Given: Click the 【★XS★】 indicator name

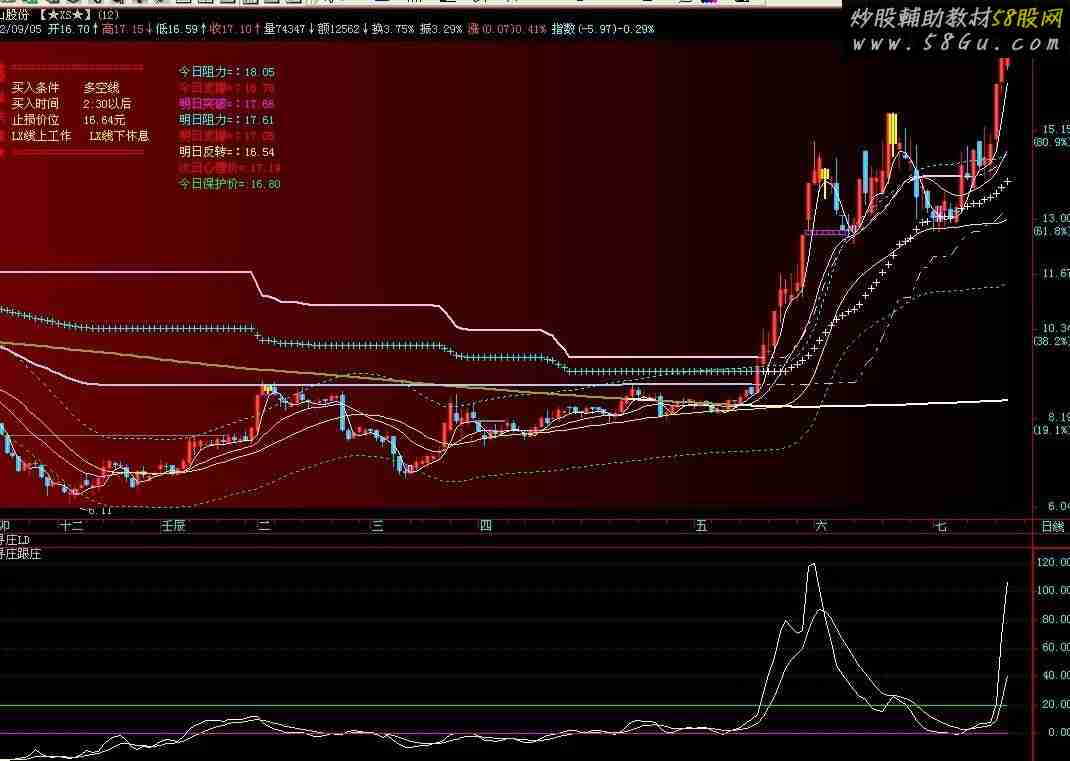Looking at the screenshot, I should [x=67, y=14].
